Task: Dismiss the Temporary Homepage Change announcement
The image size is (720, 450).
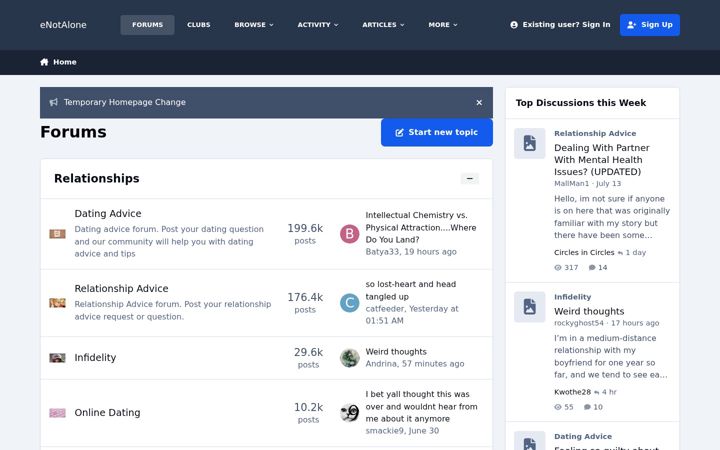Action: 479,102
